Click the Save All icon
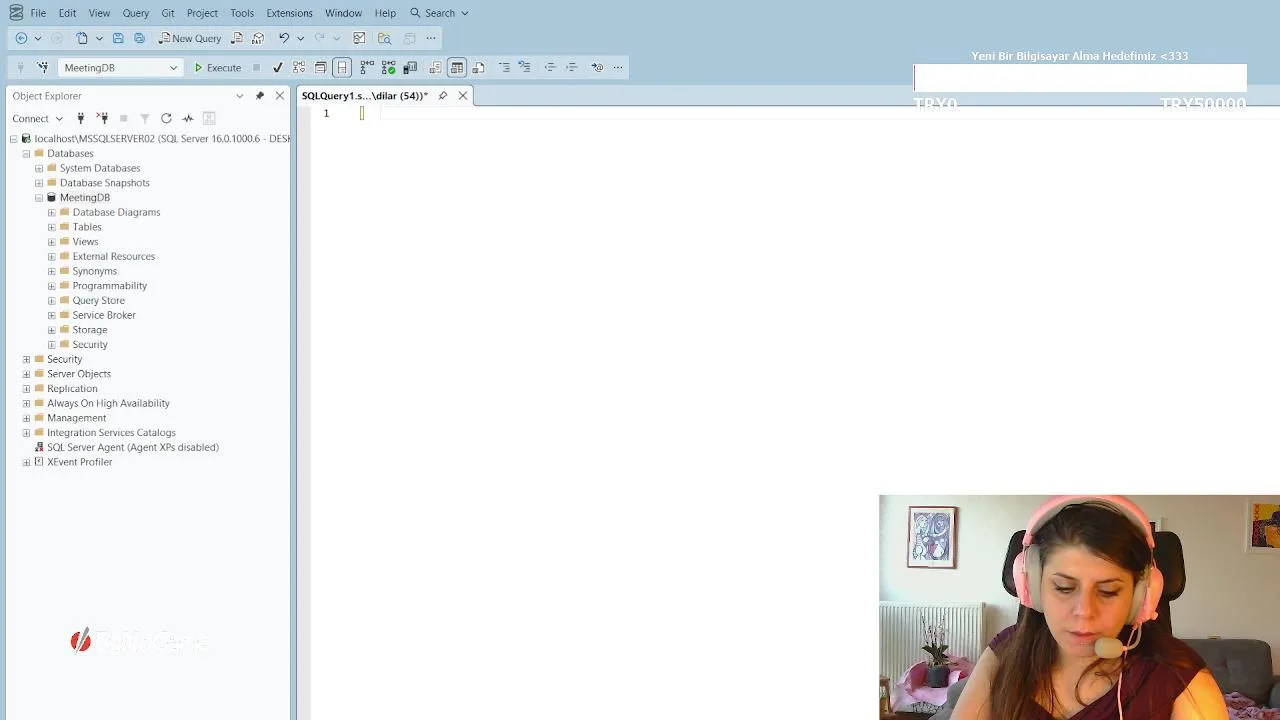Image resolution: width=1280 pixels, height=720 pixels. [x=139, y=38]
